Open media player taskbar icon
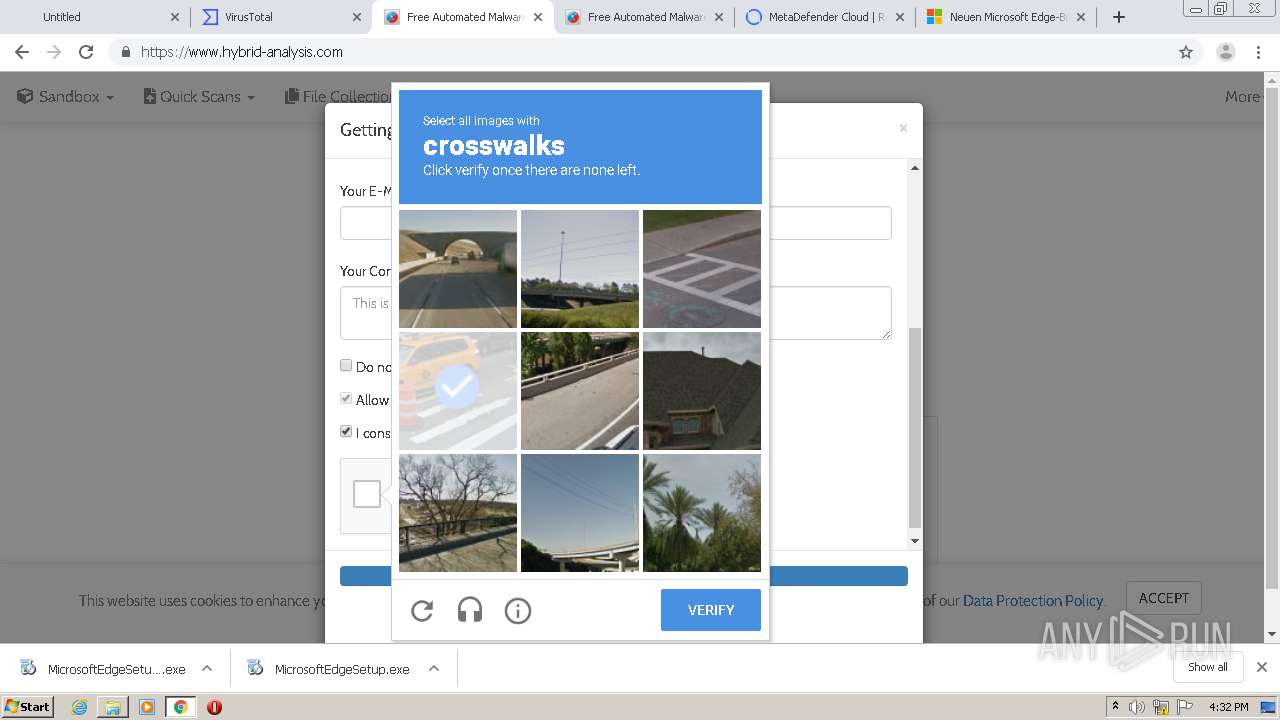 [x=147, y=707]
